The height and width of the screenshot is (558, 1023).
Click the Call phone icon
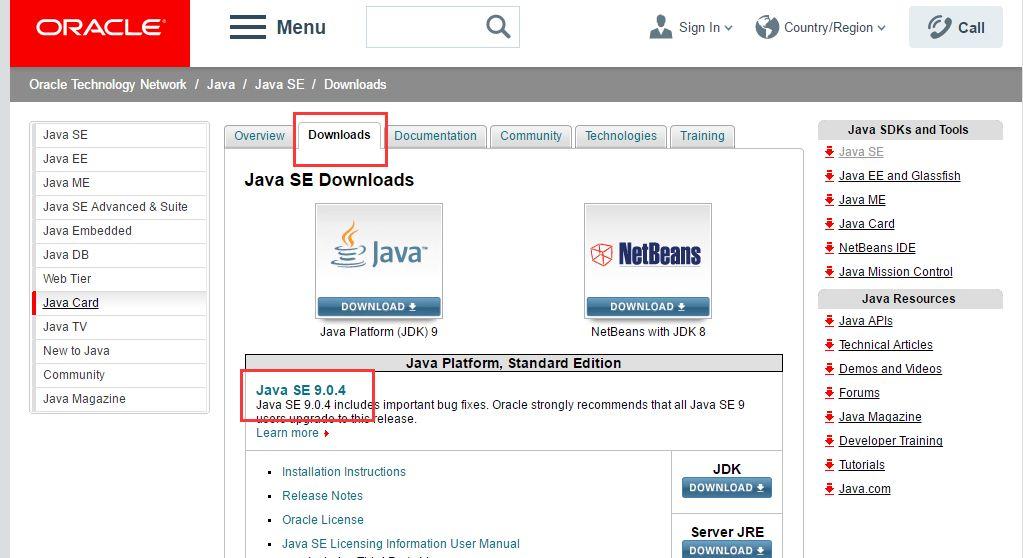(939, 27)
